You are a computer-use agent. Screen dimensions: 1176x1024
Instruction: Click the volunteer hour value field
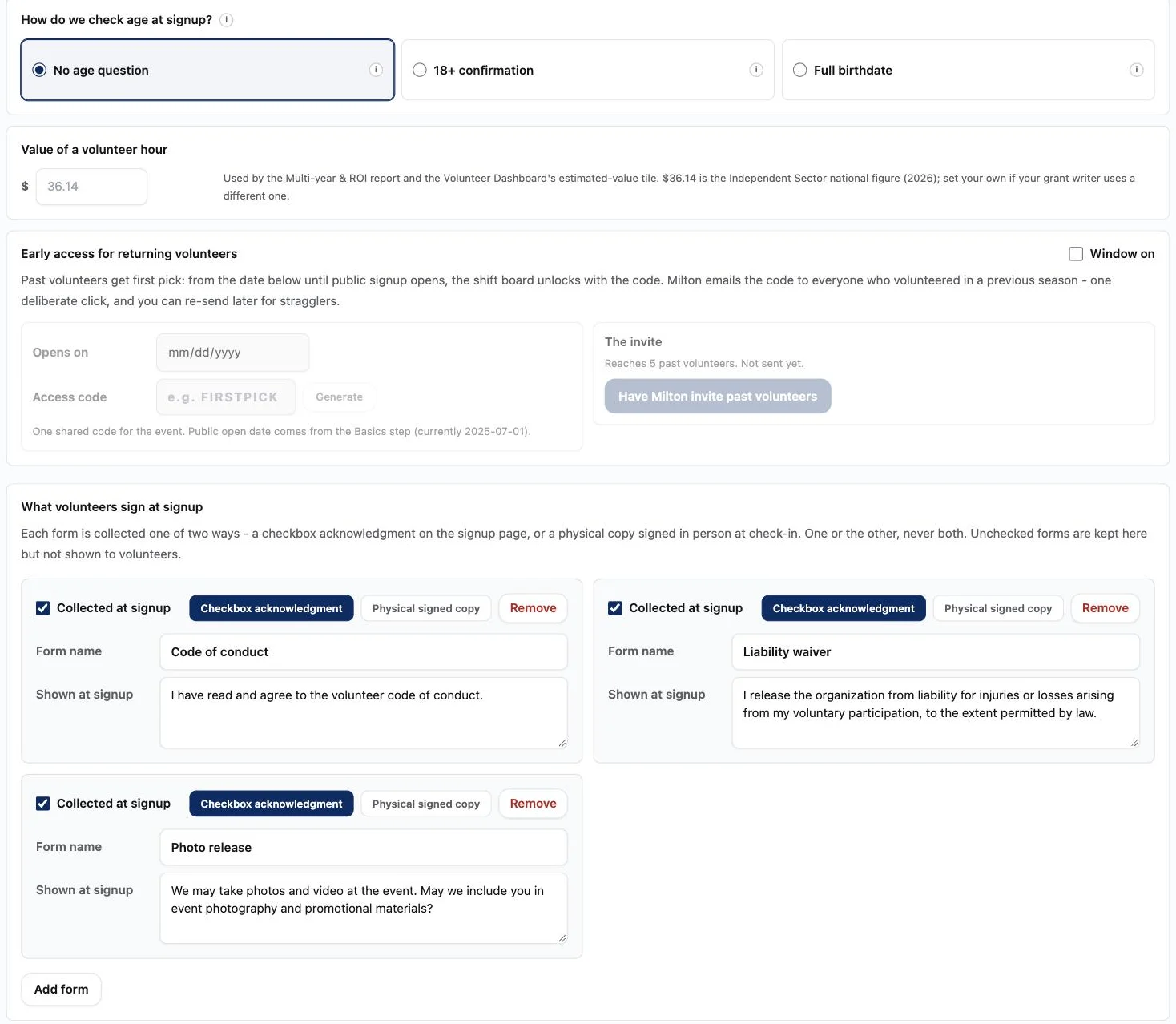click(91, 187)
